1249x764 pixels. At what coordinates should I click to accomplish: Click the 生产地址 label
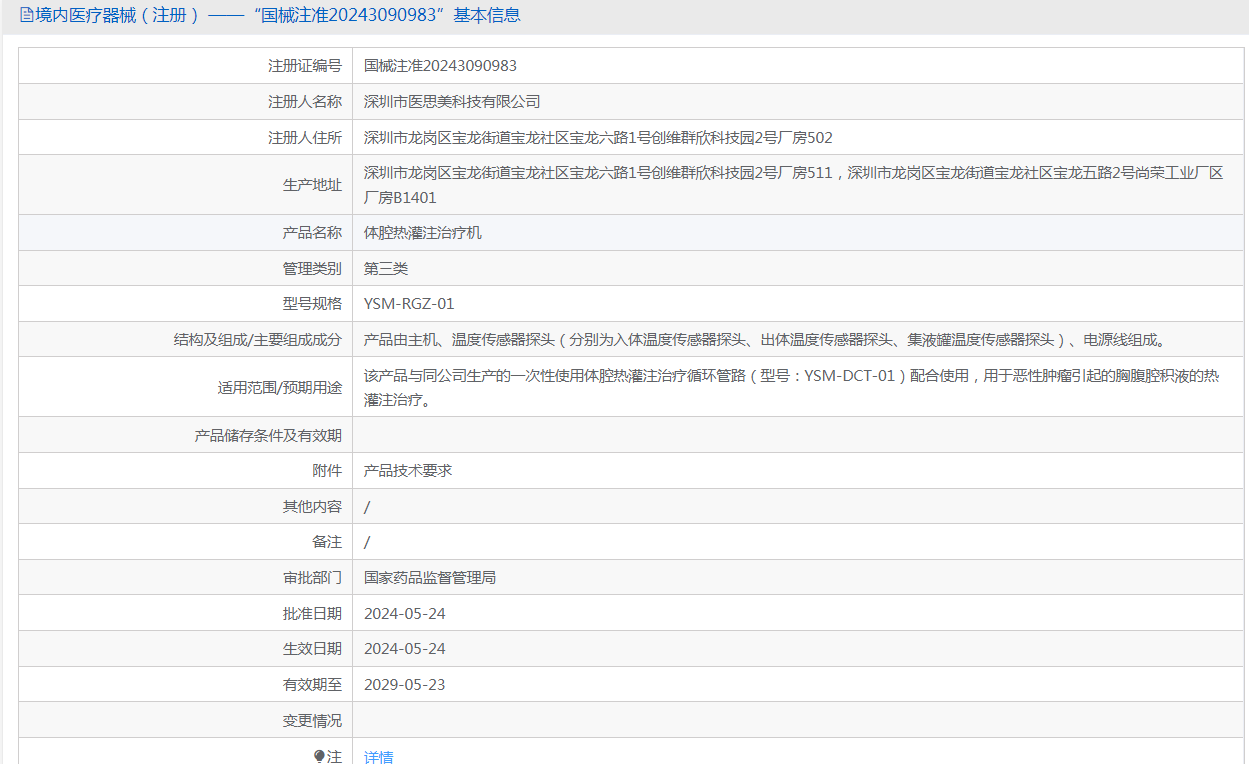312,185
